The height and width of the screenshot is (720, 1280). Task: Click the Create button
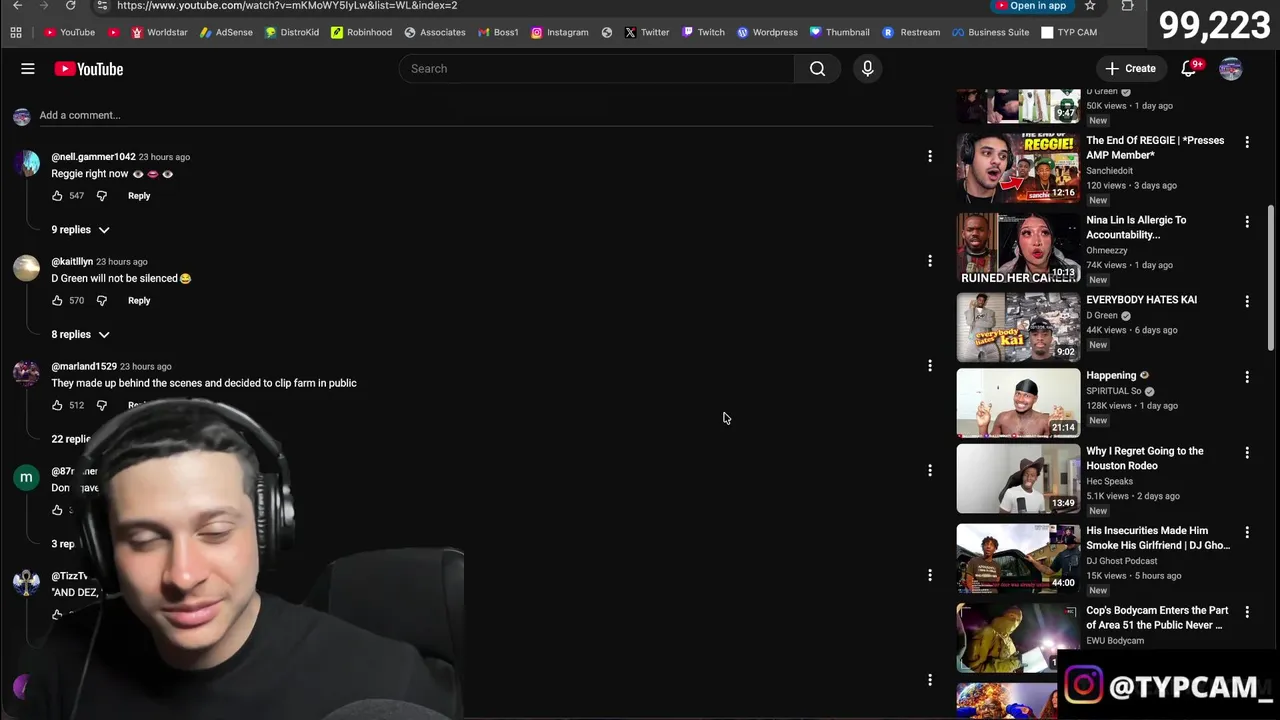1130,69
